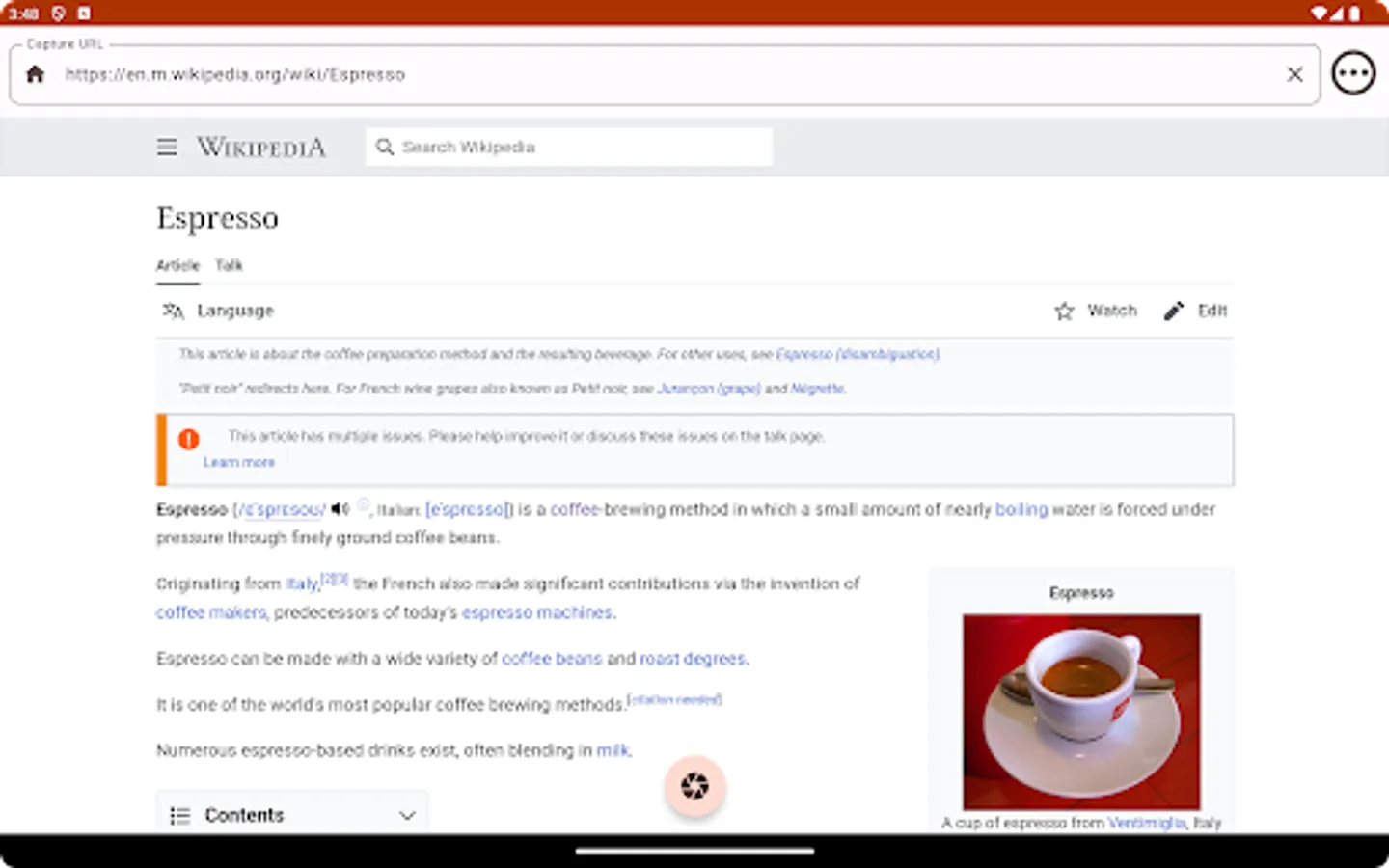Open the coffee beans link
The height and width of the screenshot is (868, 1389).
coord(552,659)
